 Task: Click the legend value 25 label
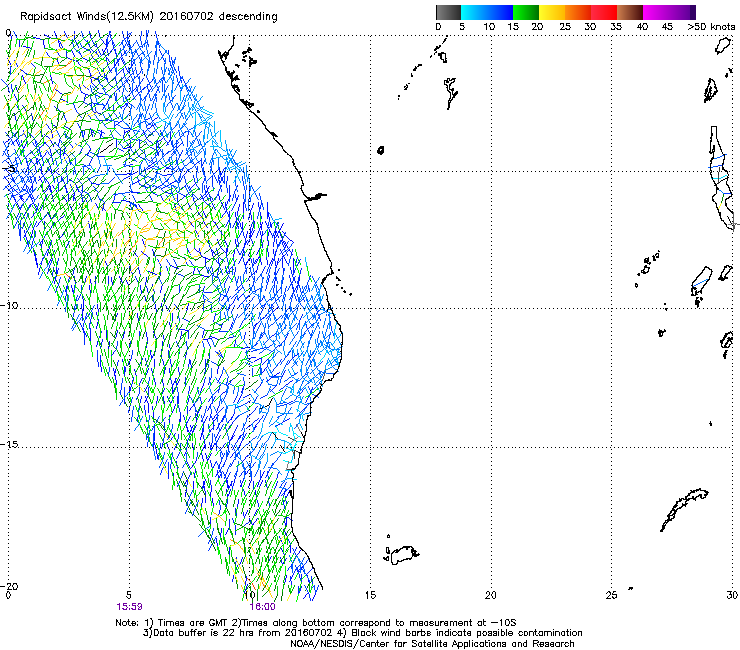pyautogui.click(x=565, y=27)
